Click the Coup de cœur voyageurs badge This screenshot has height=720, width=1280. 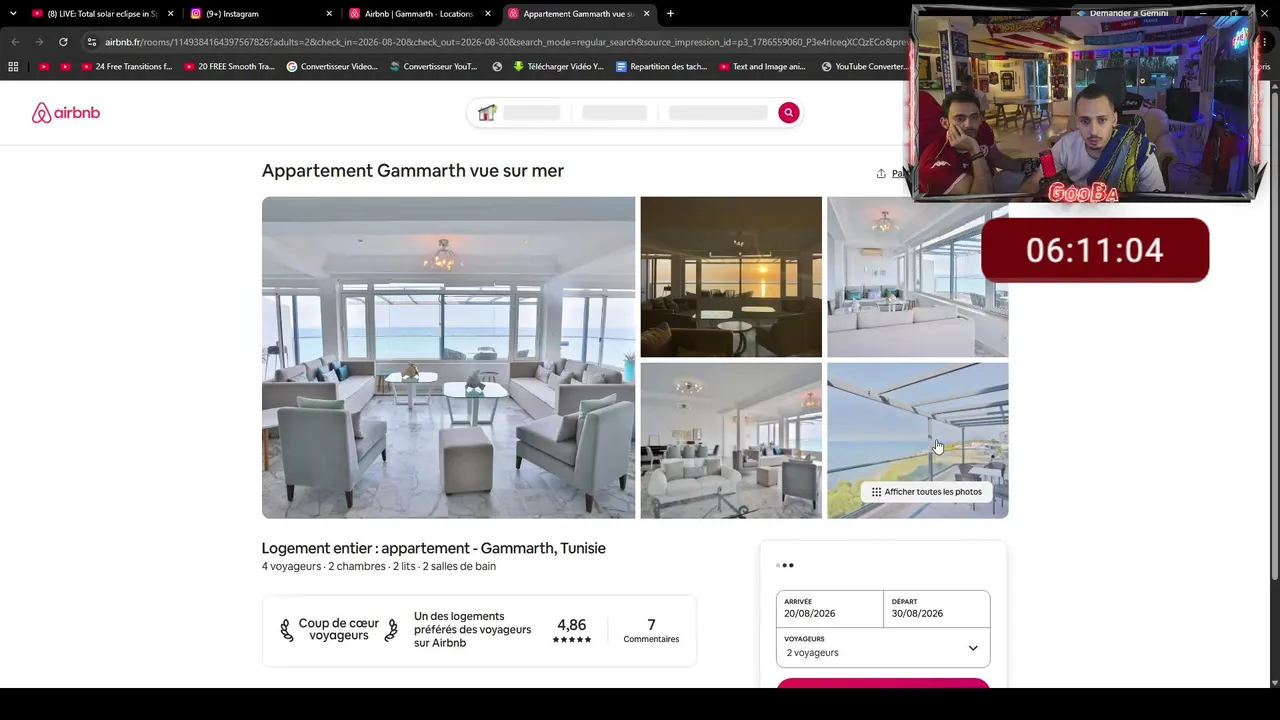339,629
